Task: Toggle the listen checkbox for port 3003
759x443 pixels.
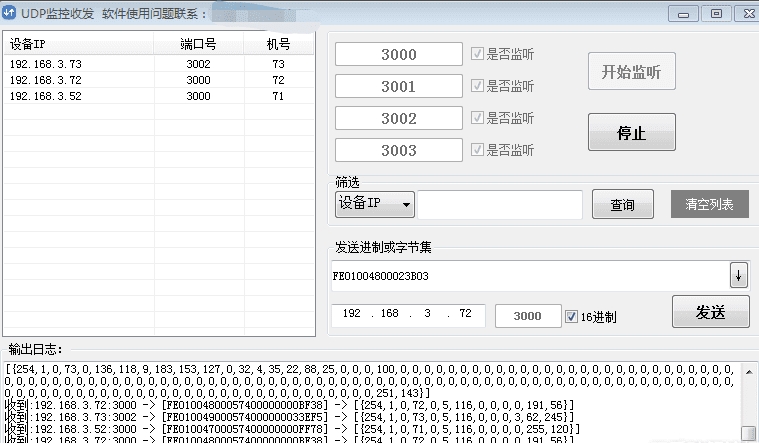Action: tap(477, 150)
